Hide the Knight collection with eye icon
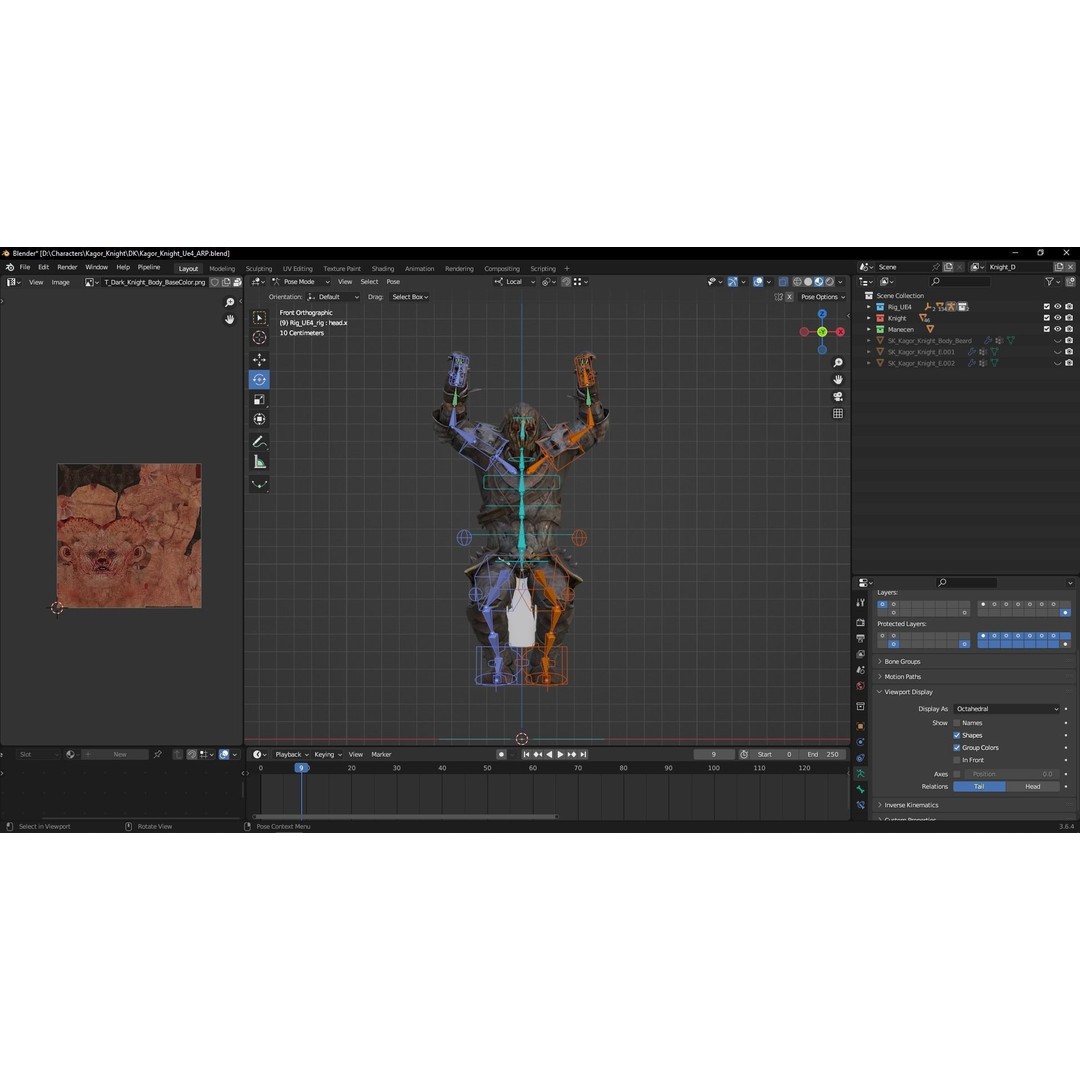This screenshot has width=1080, height=1080. 1057,318
